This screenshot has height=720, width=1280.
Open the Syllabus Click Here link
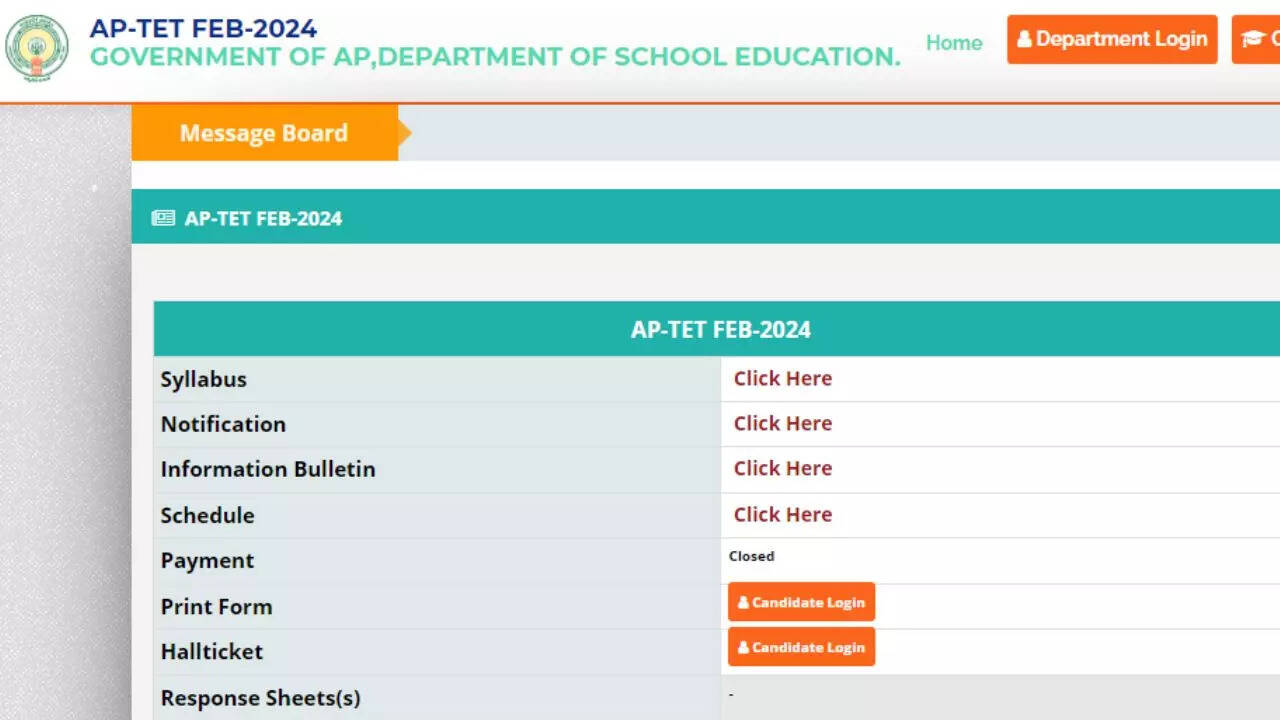pyautogui.click(x=782, y=379)
